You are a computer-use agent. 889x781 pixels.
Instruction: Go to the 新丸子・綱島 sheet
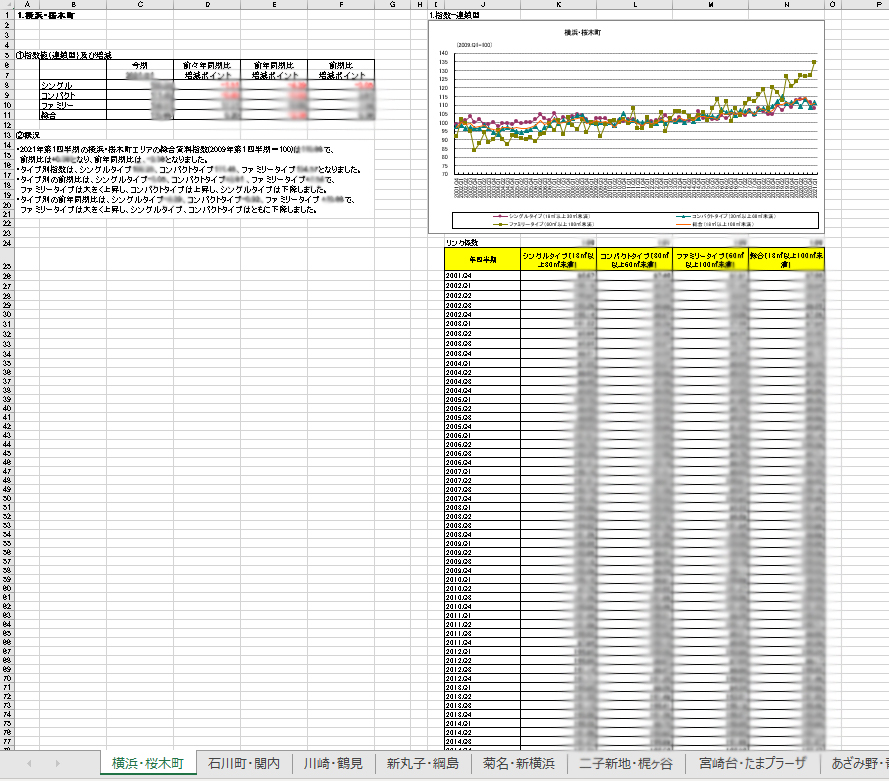point(423,764)
